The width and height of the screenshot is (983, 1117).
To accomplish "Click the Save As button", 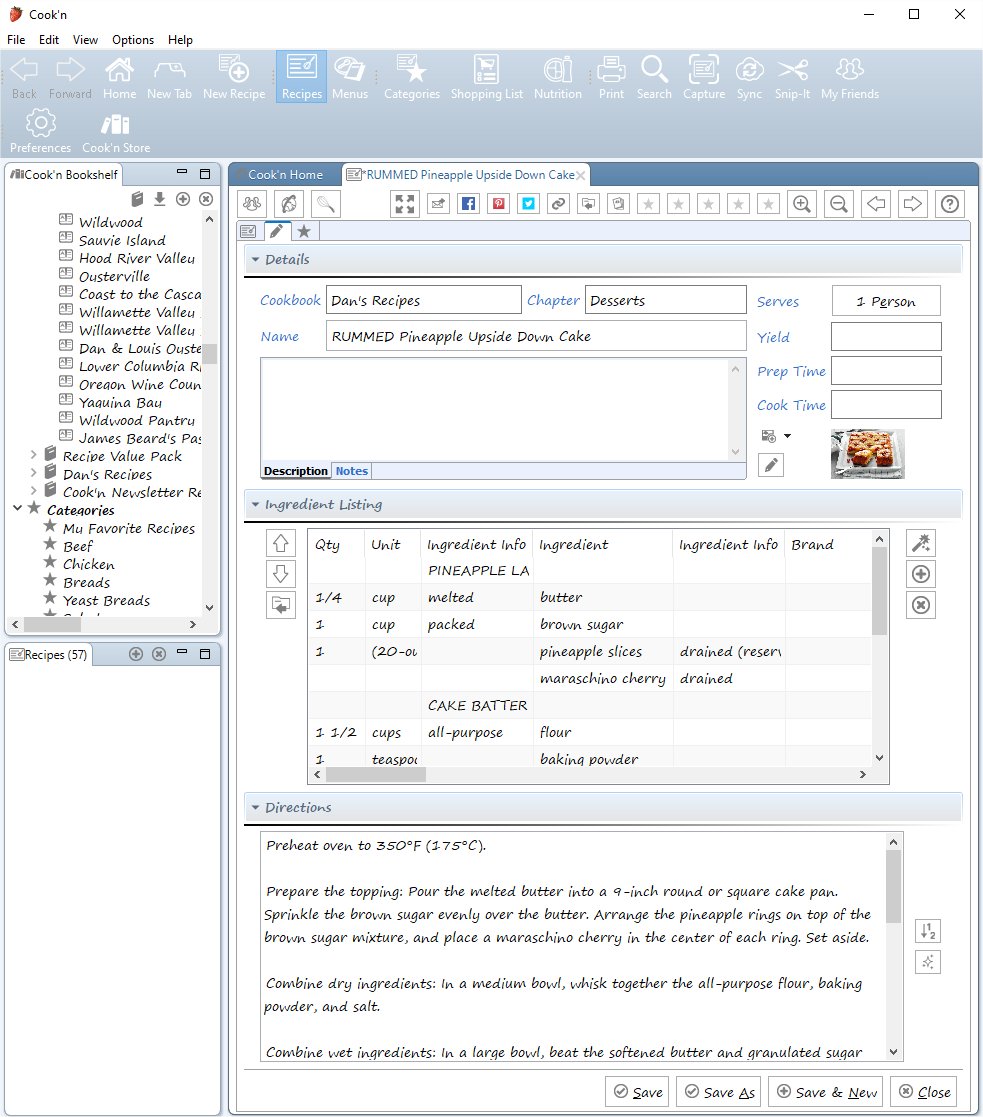I will (717, 1092).
